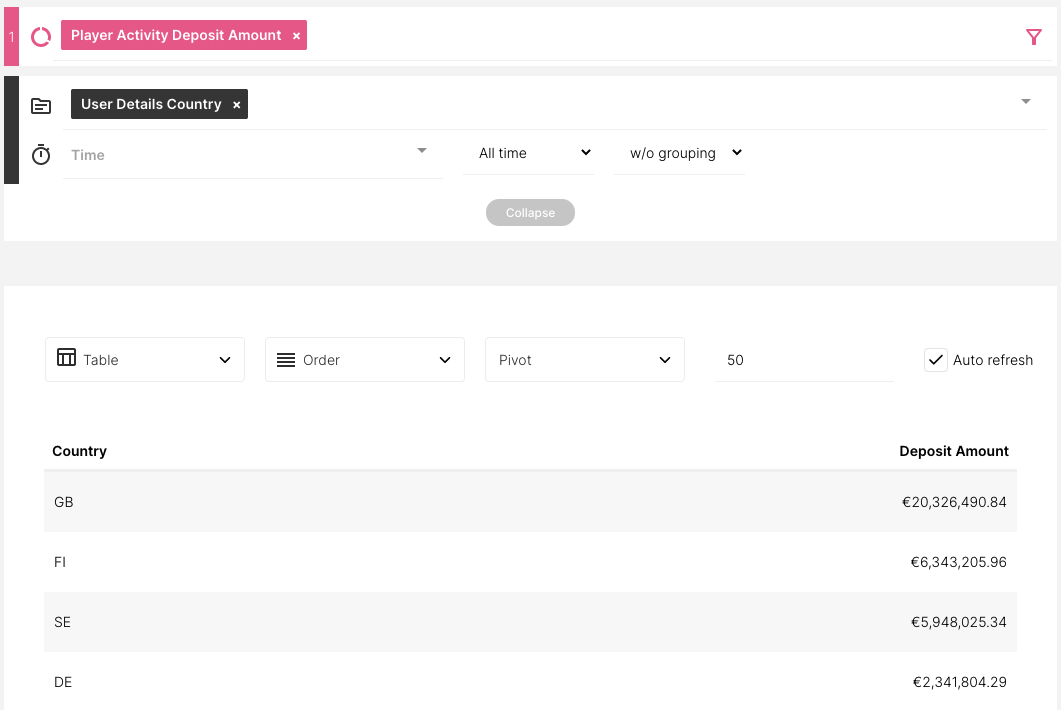1061x710 pixels.
Task: Remove the Player Activity Deposit Amount tag
Action: pos(296,36)
